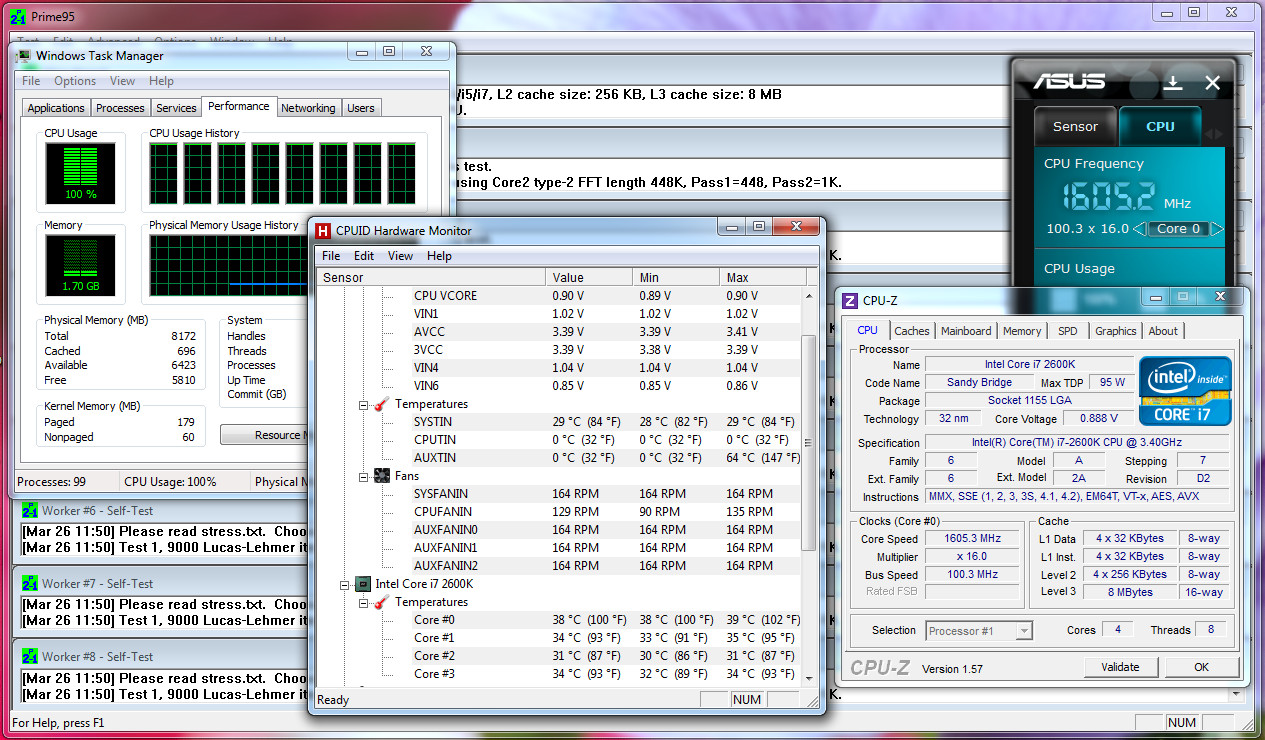Click the fan icon beside Fans

coord(383,476)
